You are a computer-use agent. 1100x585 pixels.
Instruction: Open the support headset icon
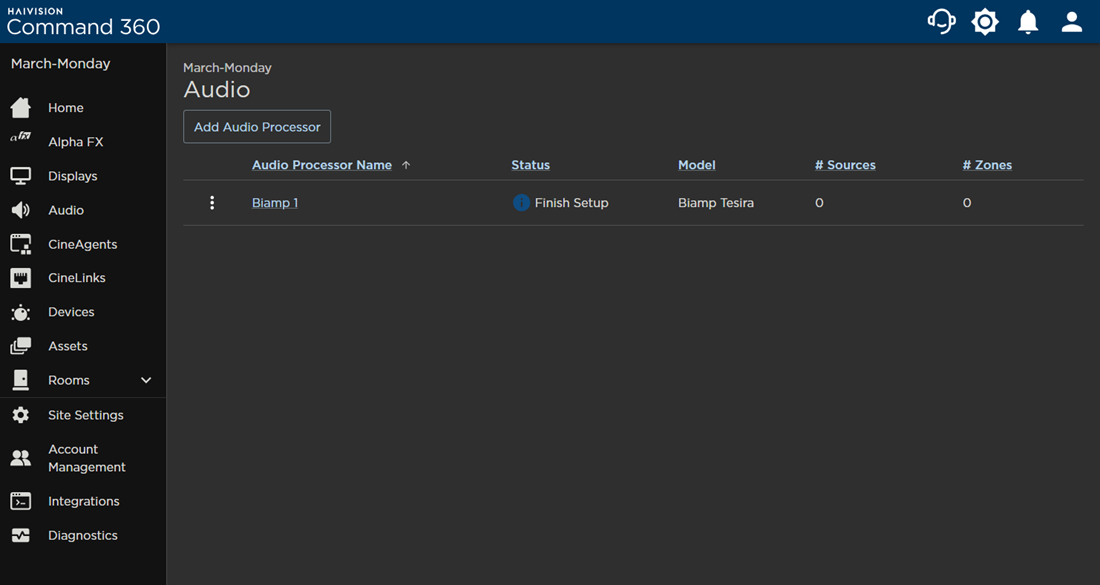pyautogui.click(x=941, y=22)
